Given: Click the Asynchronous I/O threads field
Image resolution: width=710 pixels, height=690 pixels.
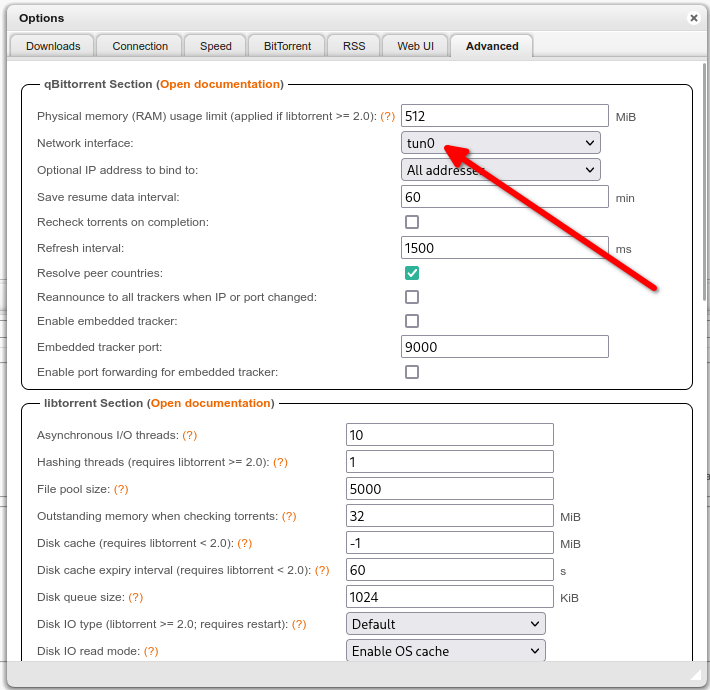Looking at the screenshot, I should (x=450, y=435).
